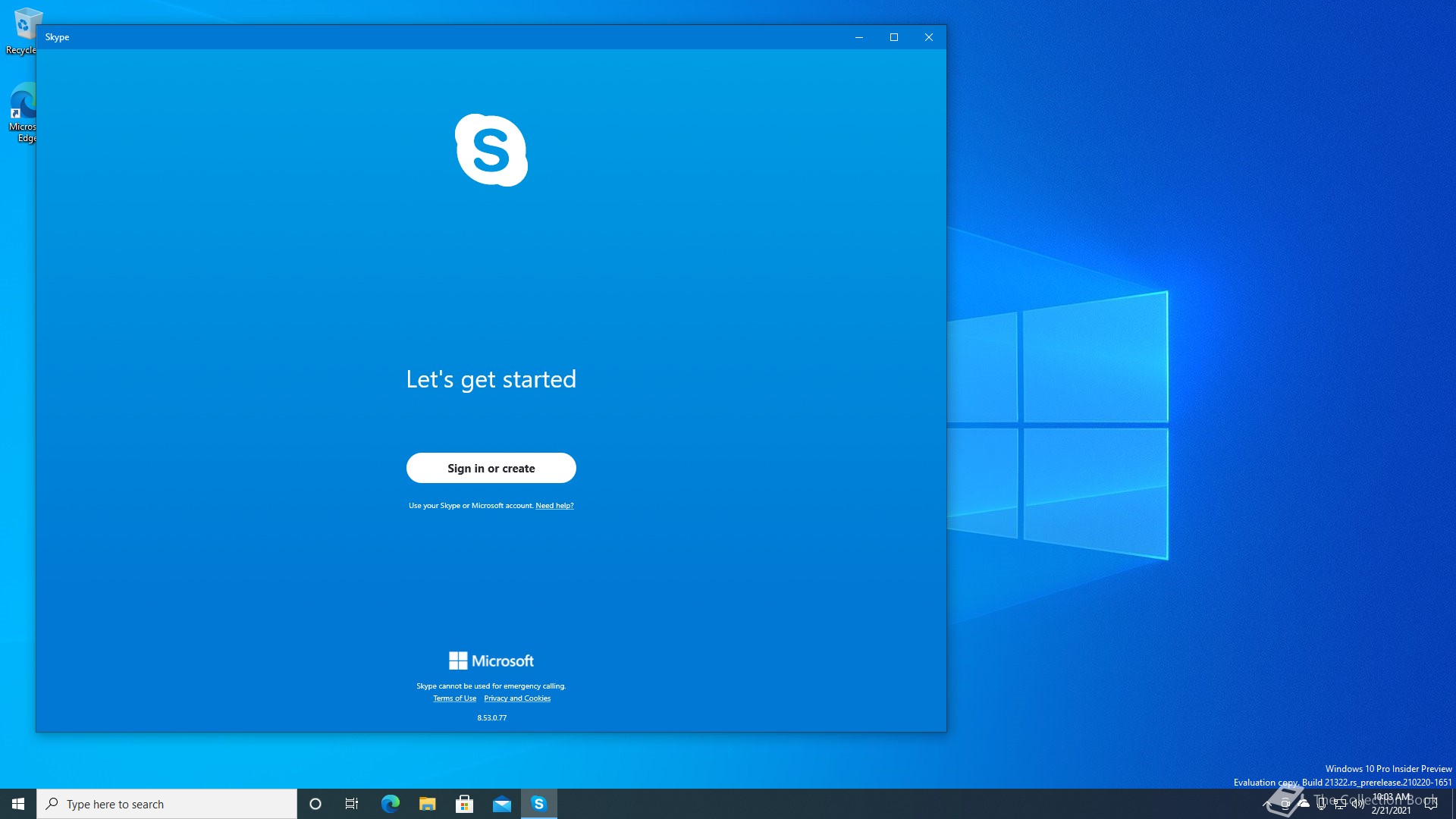Minimize the Skype window
This screenshot has width=1456, height=819.
coord(859,37)
